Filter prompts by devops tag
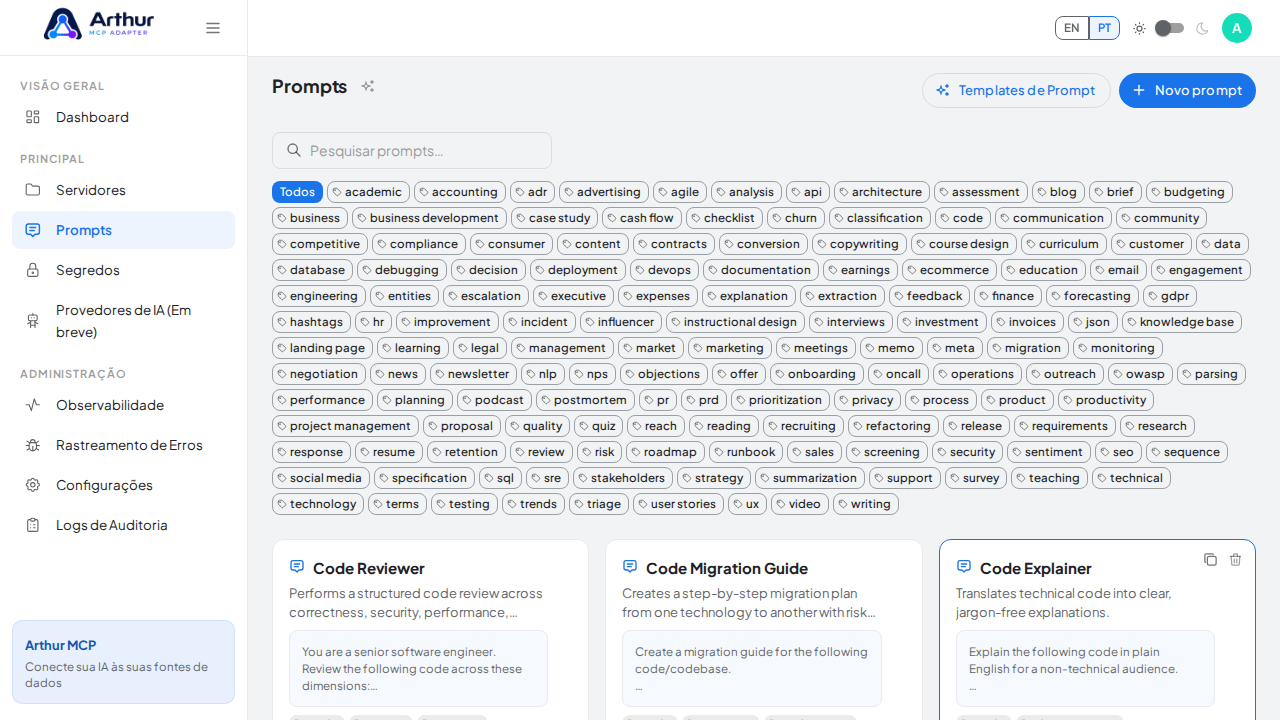This screenshot has height=720, width=1280. click(x=664, y=270)
